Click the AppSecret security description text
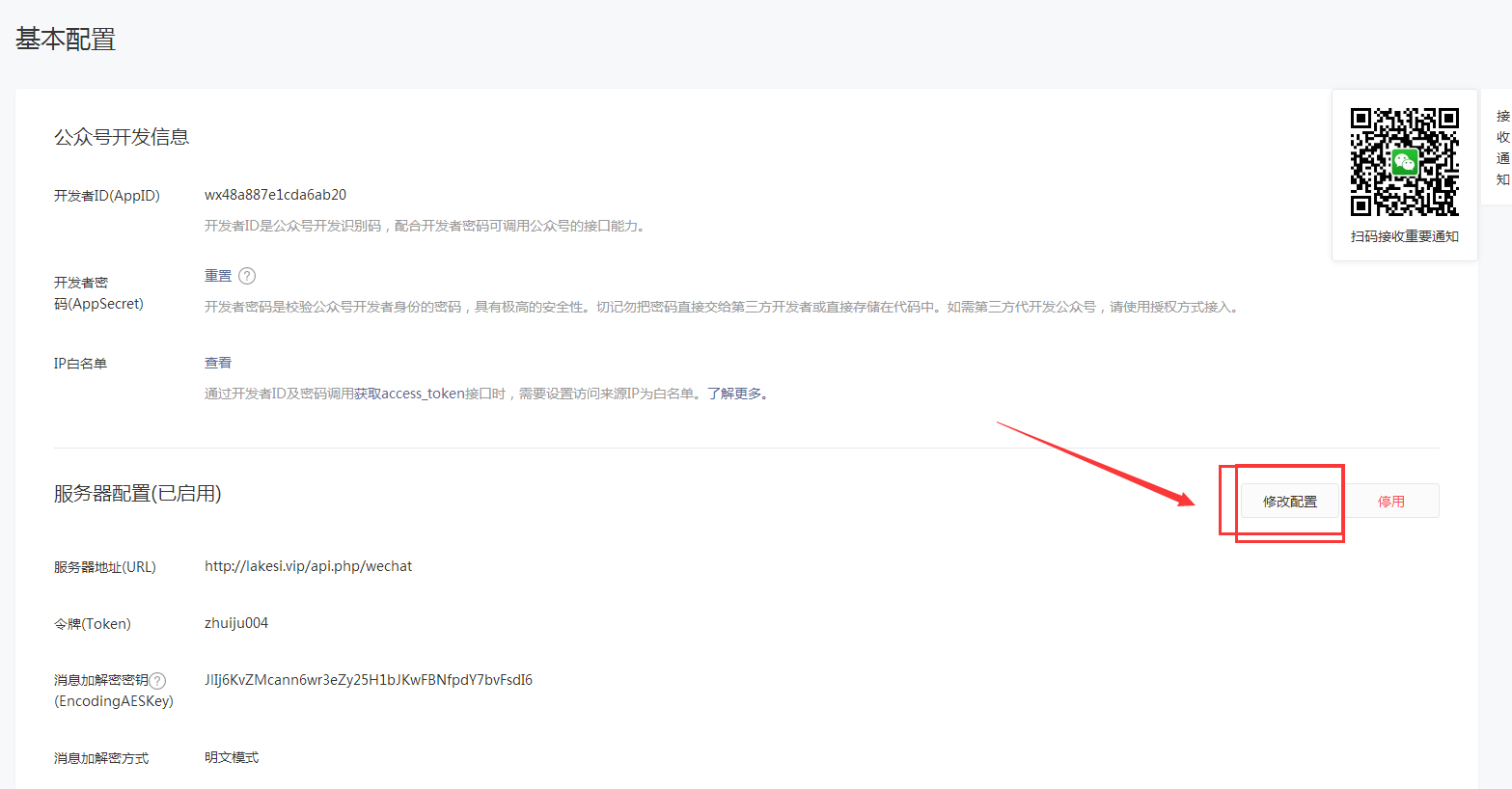 coord(723,307)
